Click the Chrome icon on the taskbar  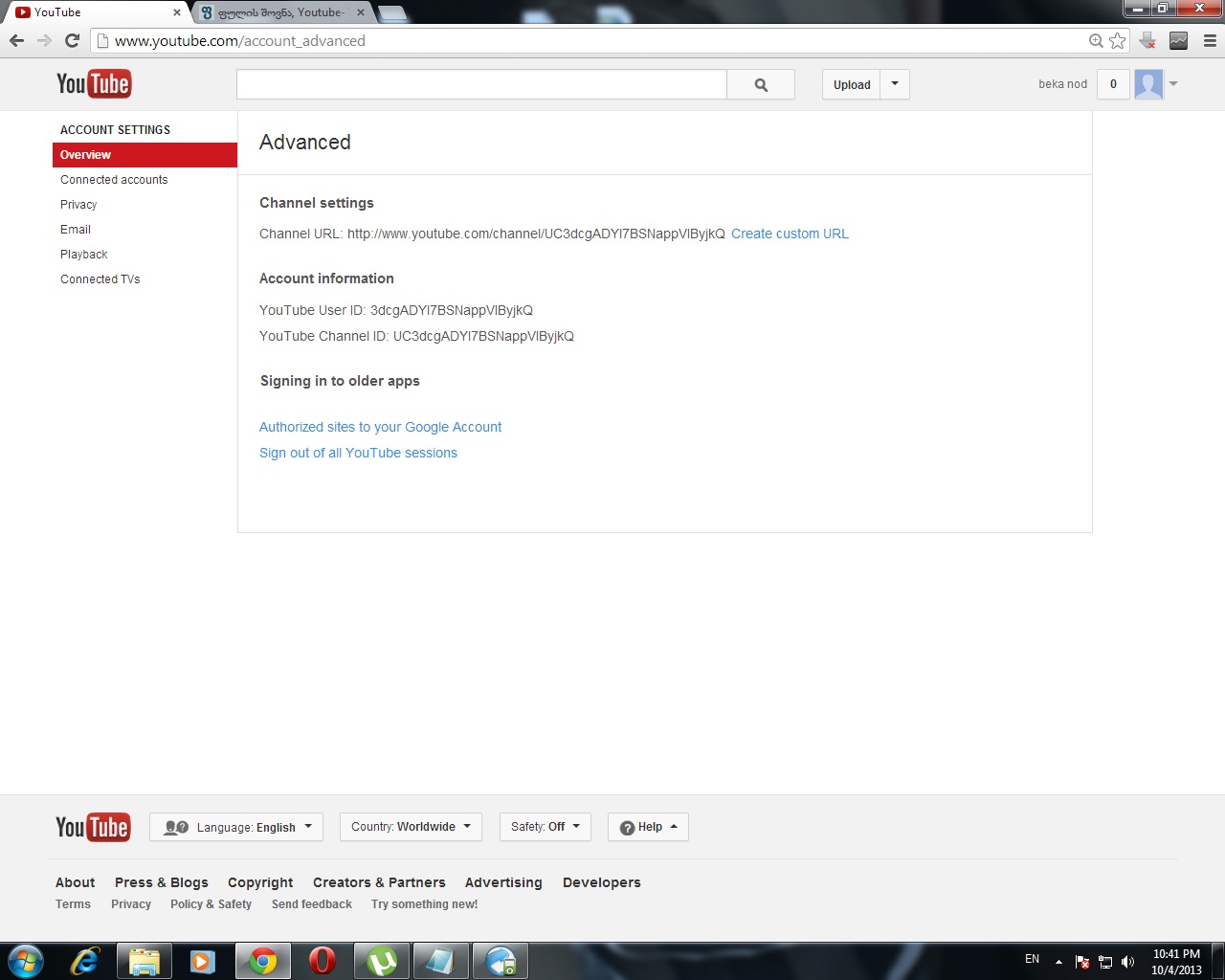(x=262, y=961)
